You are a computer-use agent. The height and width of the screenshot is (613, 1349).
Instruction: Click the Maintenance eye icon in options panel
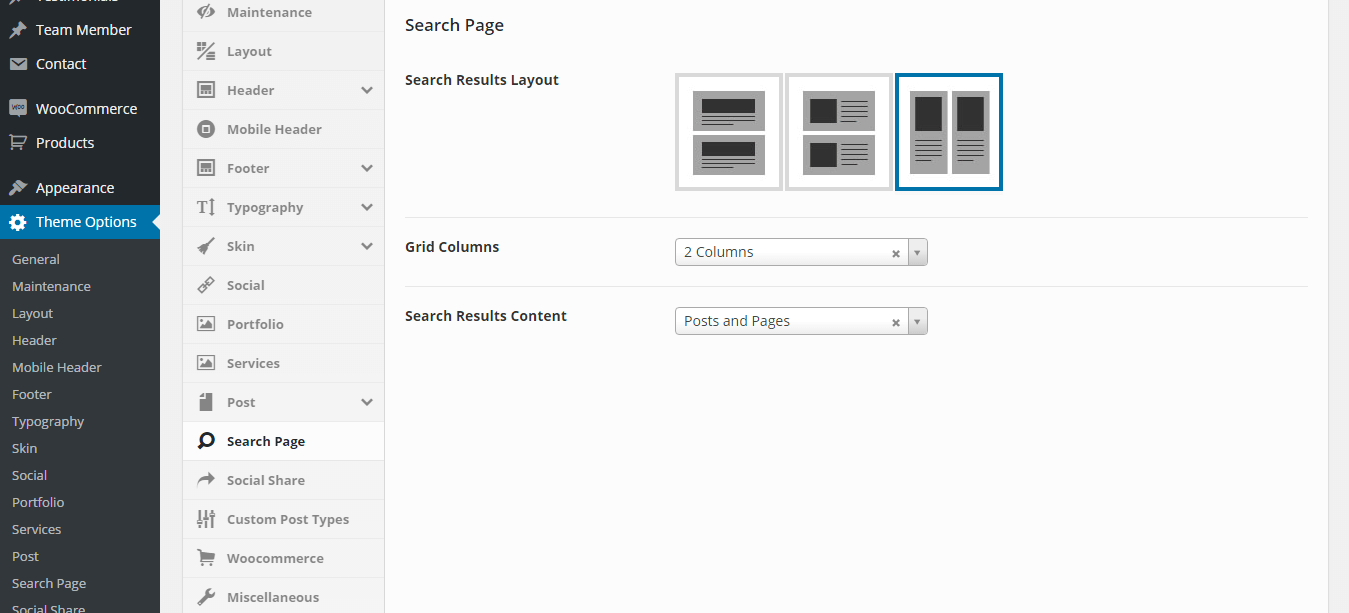[x=206, y=12]
